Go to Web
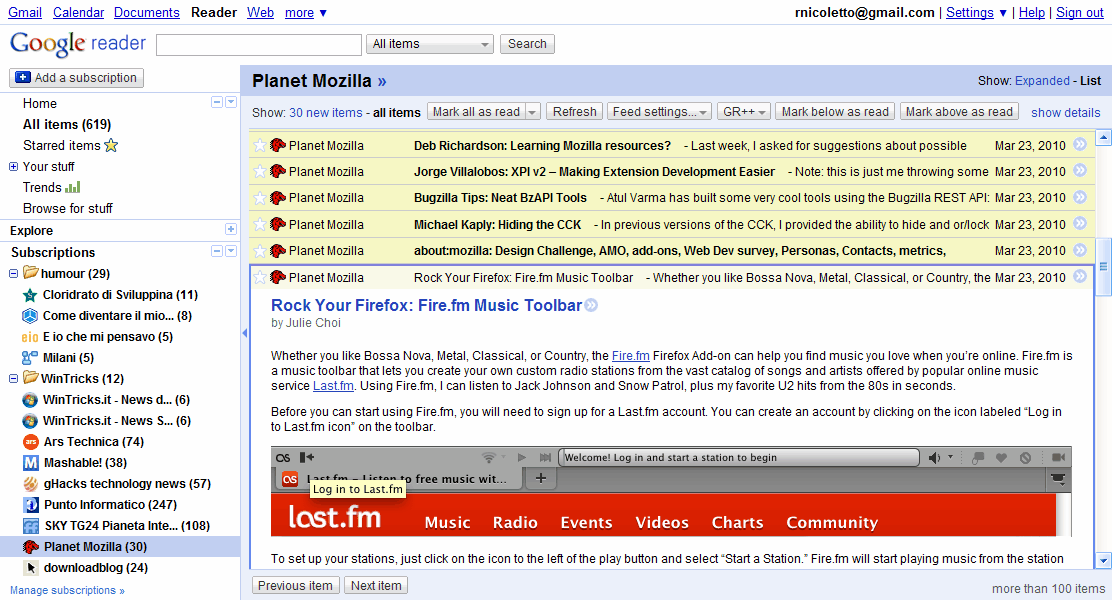Viewport: 1112px width, 600px height. tap(260, 13)
